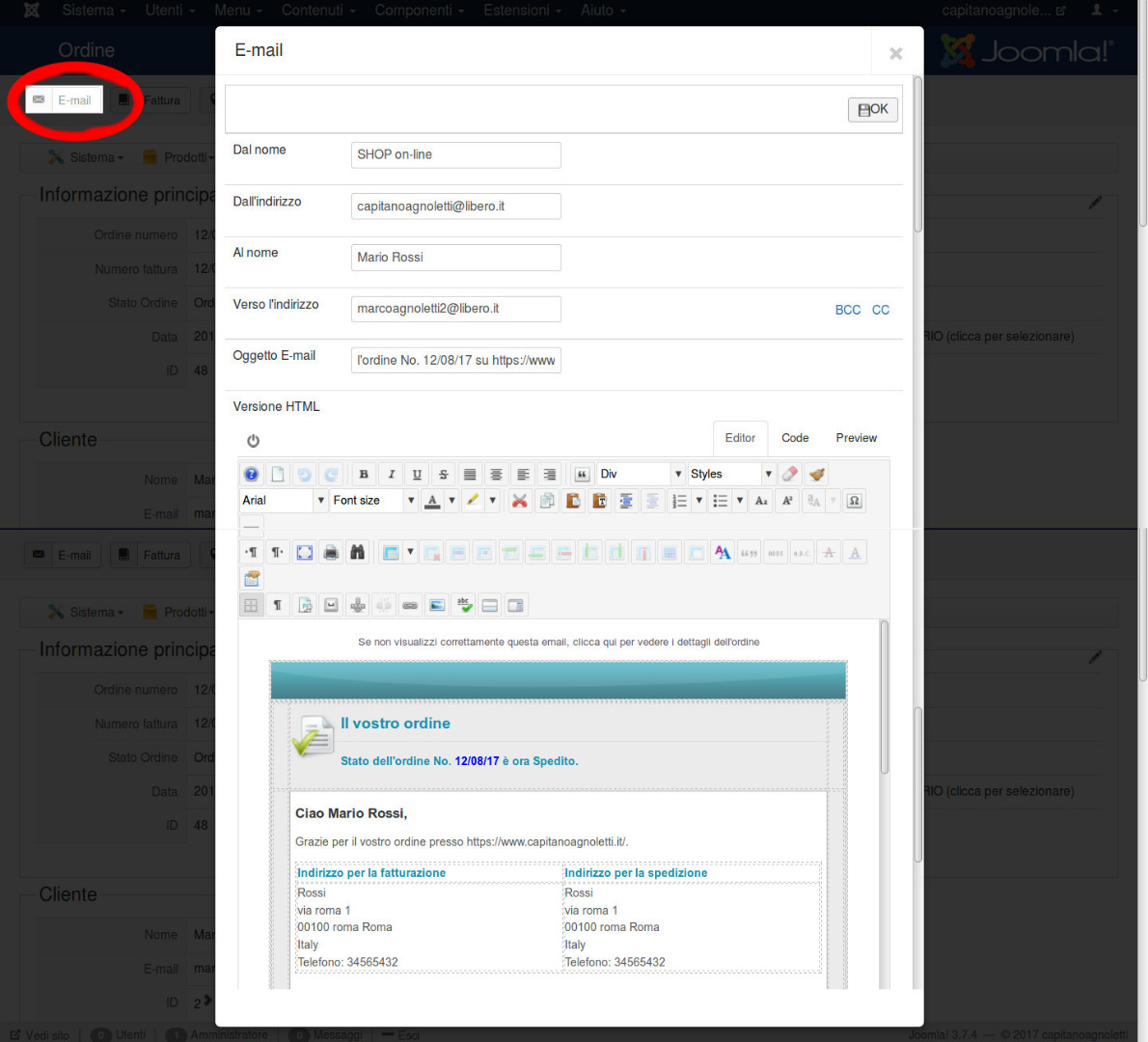
Task: Switch to the Code tab
Action: click(795, 438)
